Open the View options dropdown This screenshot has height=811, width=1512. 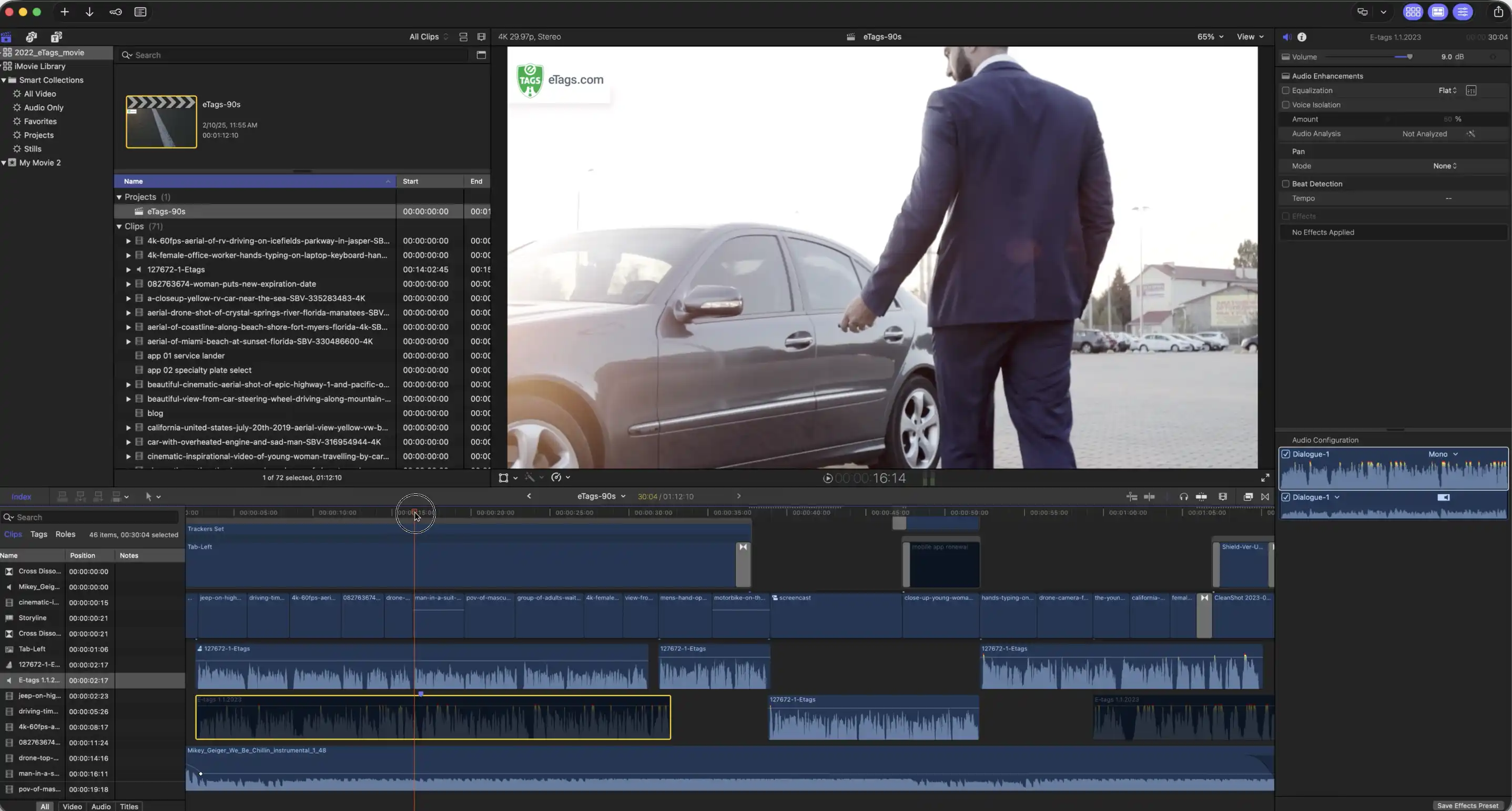1250,37
